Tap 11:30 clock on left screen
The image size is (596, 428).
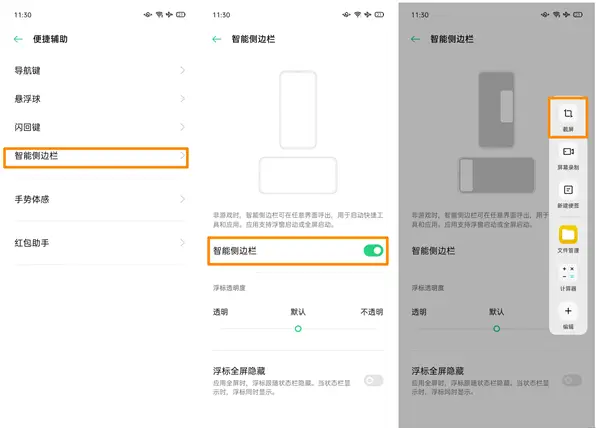pos(23,15)
